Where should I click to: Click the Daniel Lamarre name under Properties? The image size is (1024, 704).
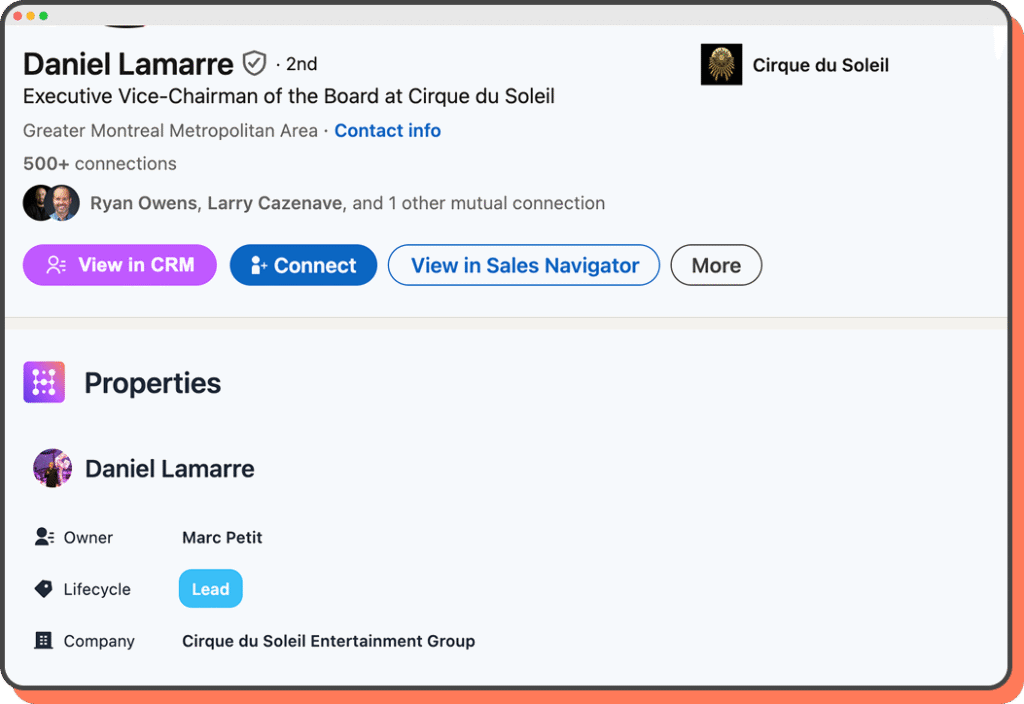169,468
